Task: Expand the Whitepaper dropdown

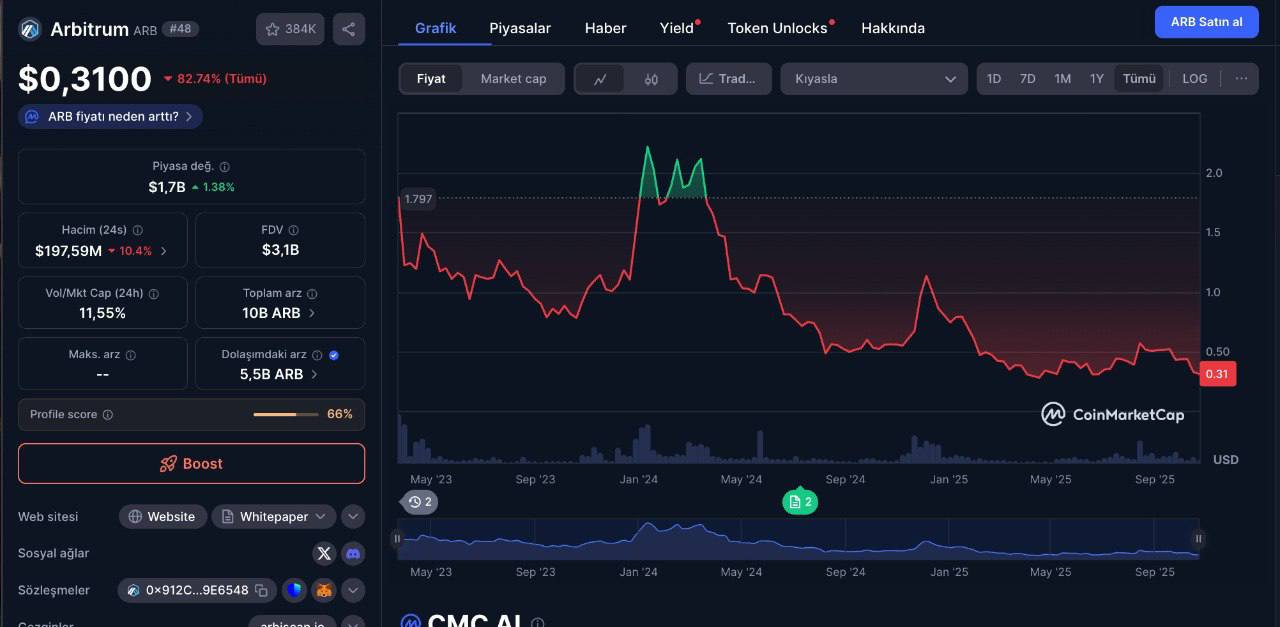Action: click(x=321, y=517)
